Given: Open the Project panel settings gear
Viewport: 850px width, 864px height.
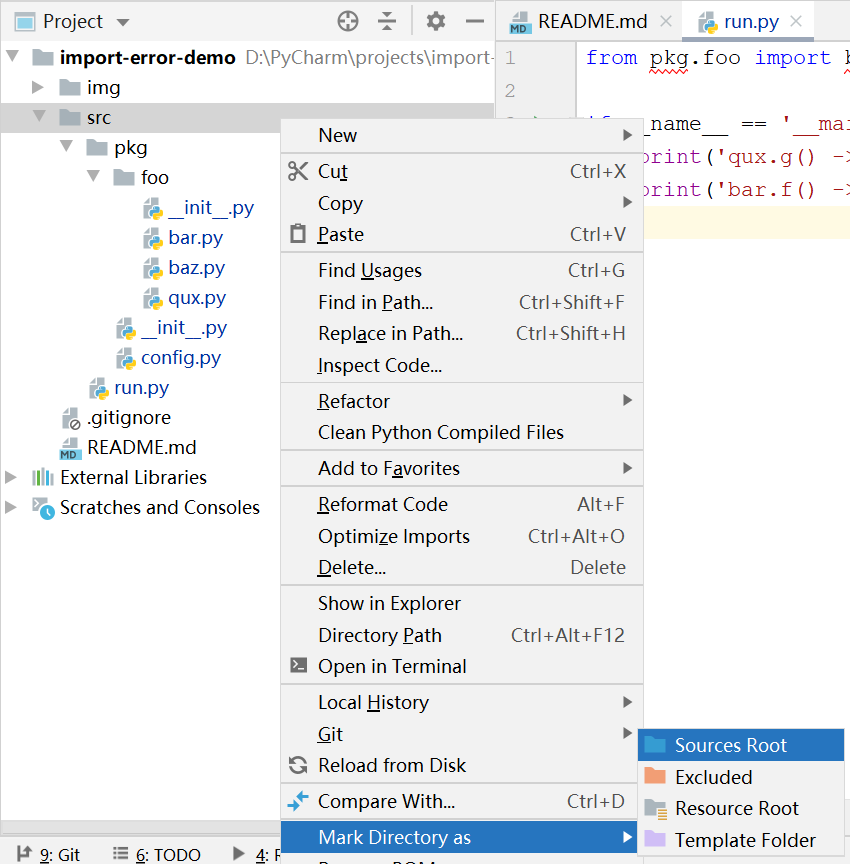Looking at the screenshot, I should pos(436,21).
